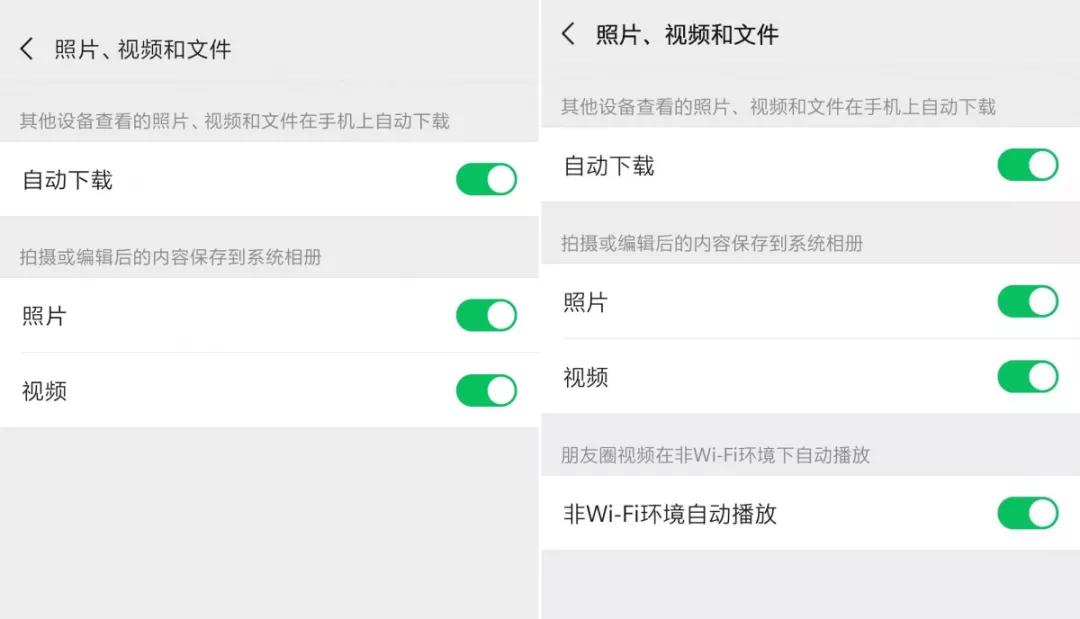This screenshot has height=619, width=1080.
Task: Tap 照片 label in right panel
Action: (x=585, y=302)
